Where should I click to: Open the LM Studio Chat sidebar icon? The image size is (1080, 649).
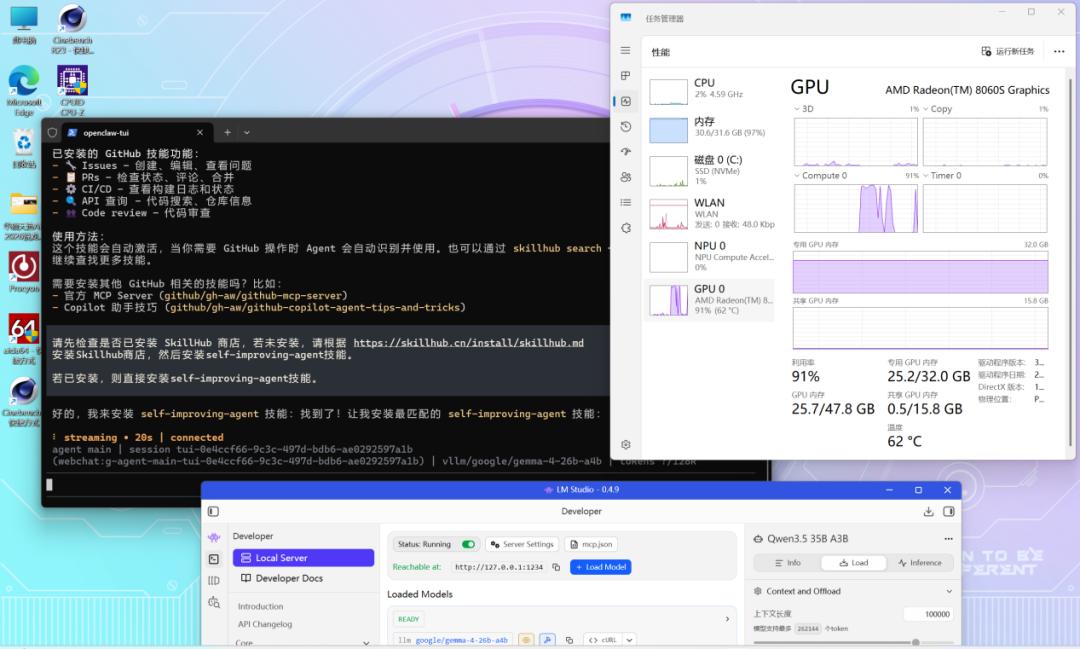click(x=214, y=537)
